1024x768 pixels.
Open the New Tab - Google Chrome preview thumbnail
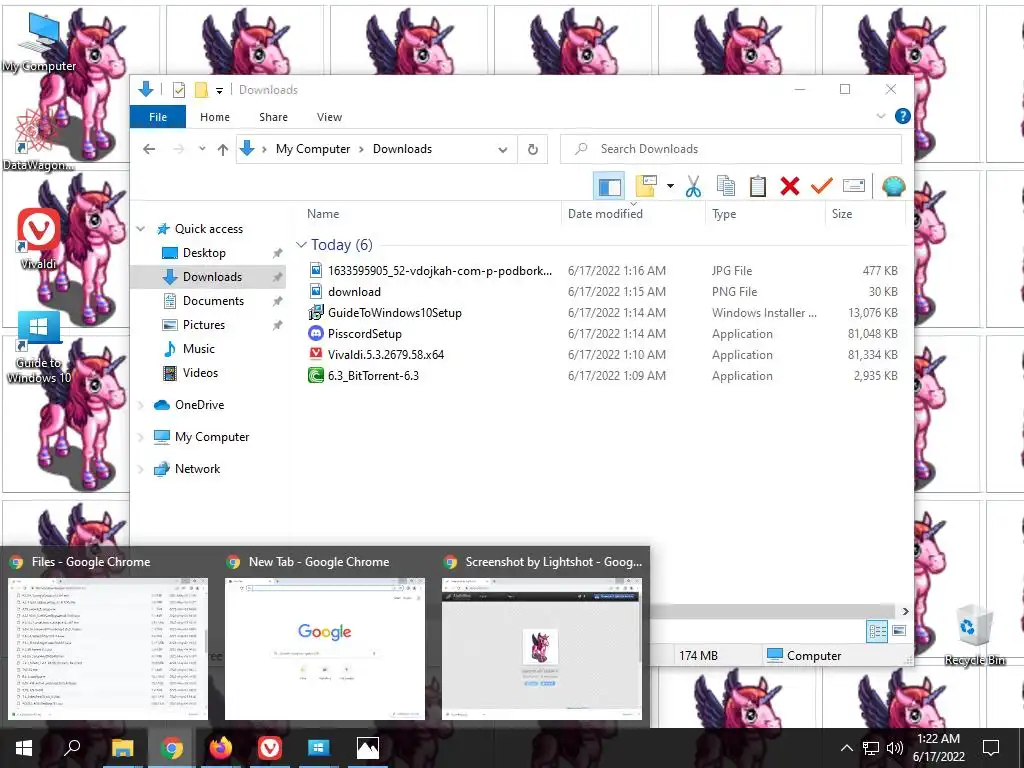[325, 648]
